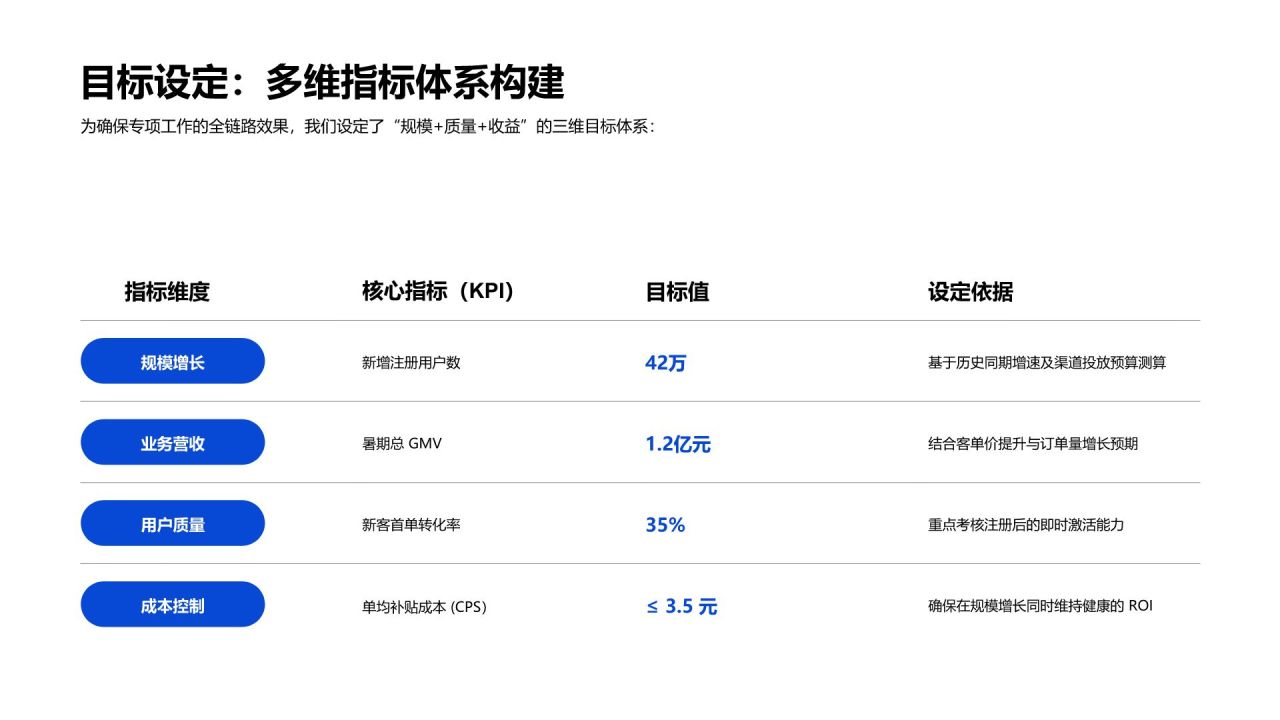Image resolution: width=1280 pixels, height=720 pixels.
Task: Select the 新客首单转化率 KPI cell
Action: [x=411, y=524]
